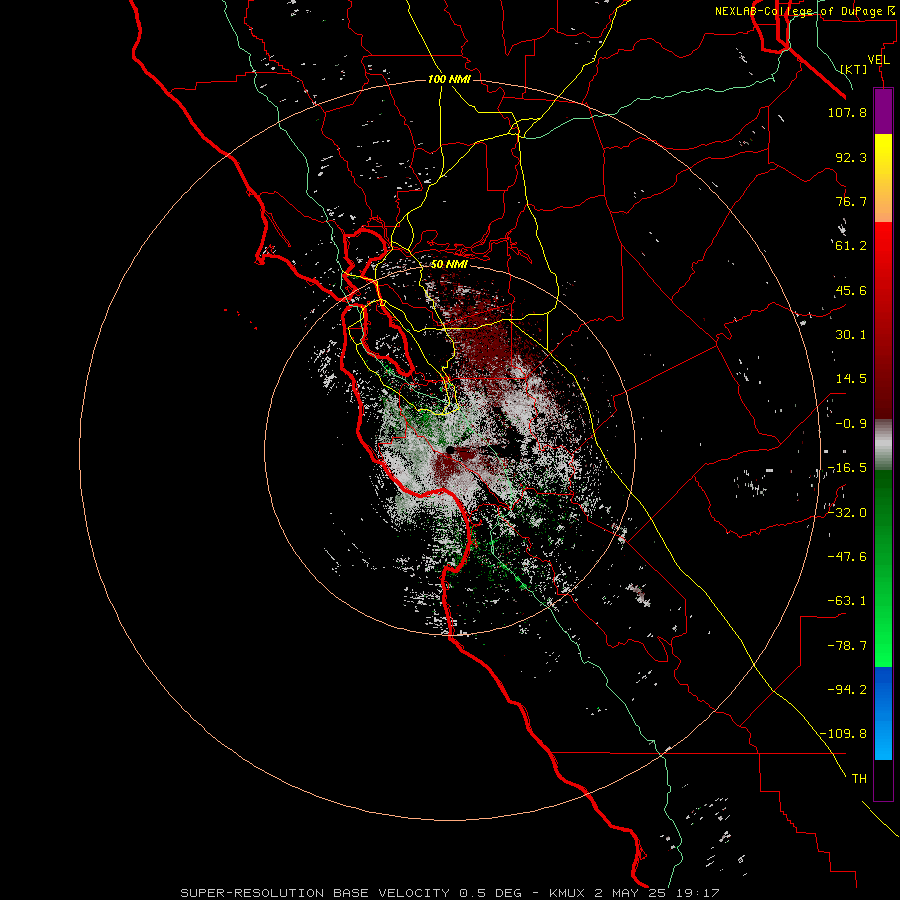Click the blue segment of the velocity color bar
Viewport: 900px width, 900px height.
click(883, 713)
